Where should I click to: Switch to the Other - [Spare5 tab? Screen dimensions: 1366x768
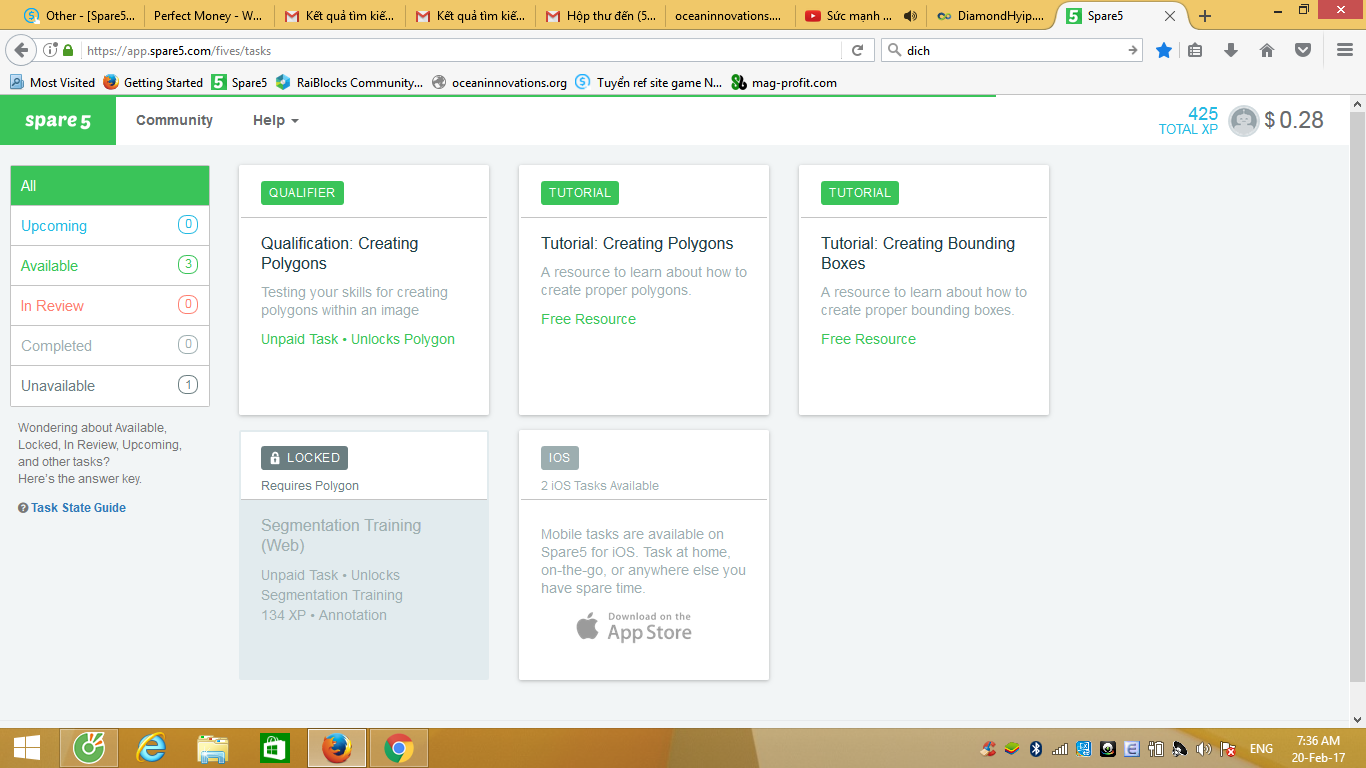click(80, 16)
